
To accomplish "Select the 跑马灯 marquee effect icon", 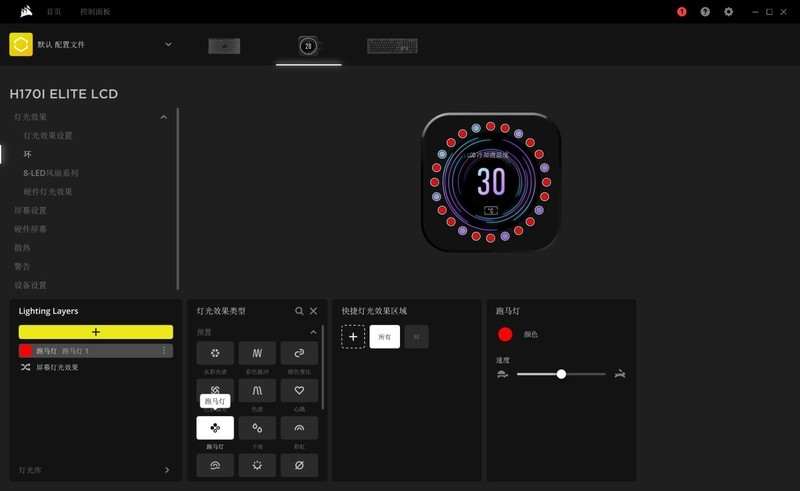I will click(215, 428).
